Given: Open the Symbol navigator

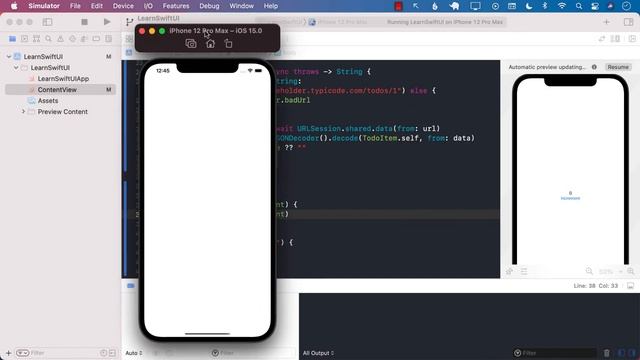Looking at the screenshot, I should [x=36, y=39].
